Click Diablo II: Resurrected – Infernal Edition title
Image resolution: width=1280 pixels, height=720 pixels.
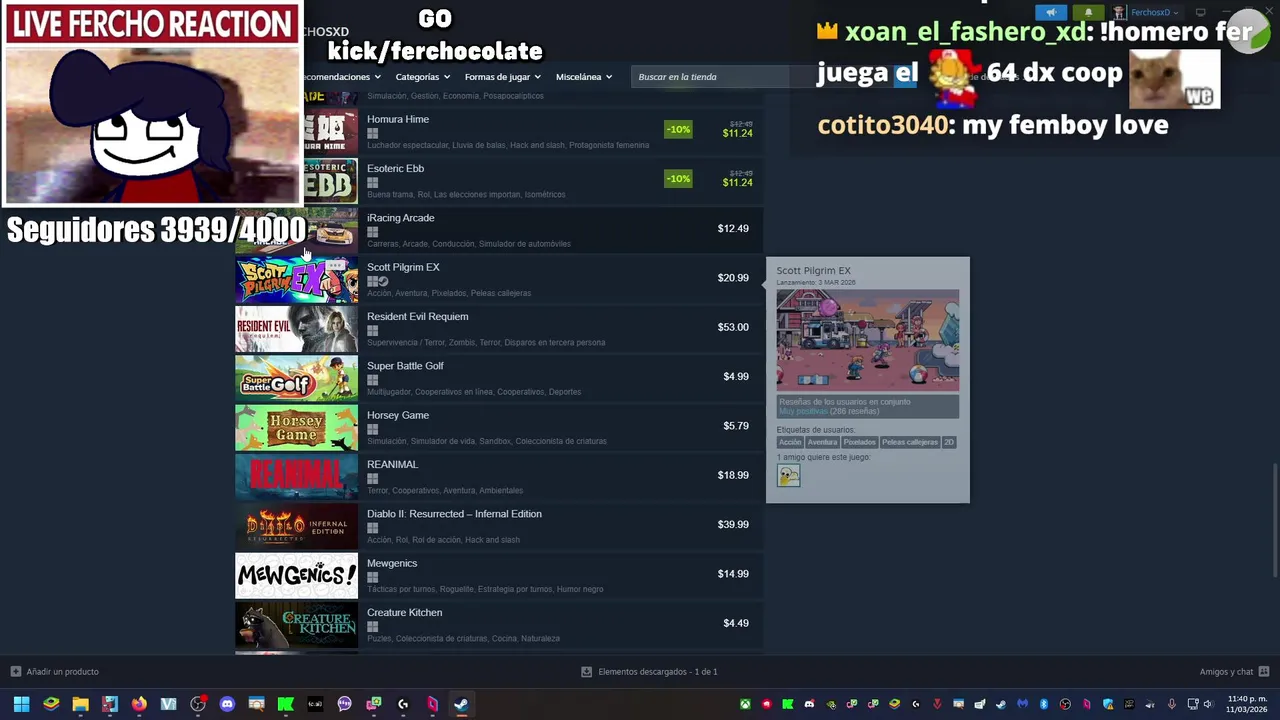(x=454, y=514)
